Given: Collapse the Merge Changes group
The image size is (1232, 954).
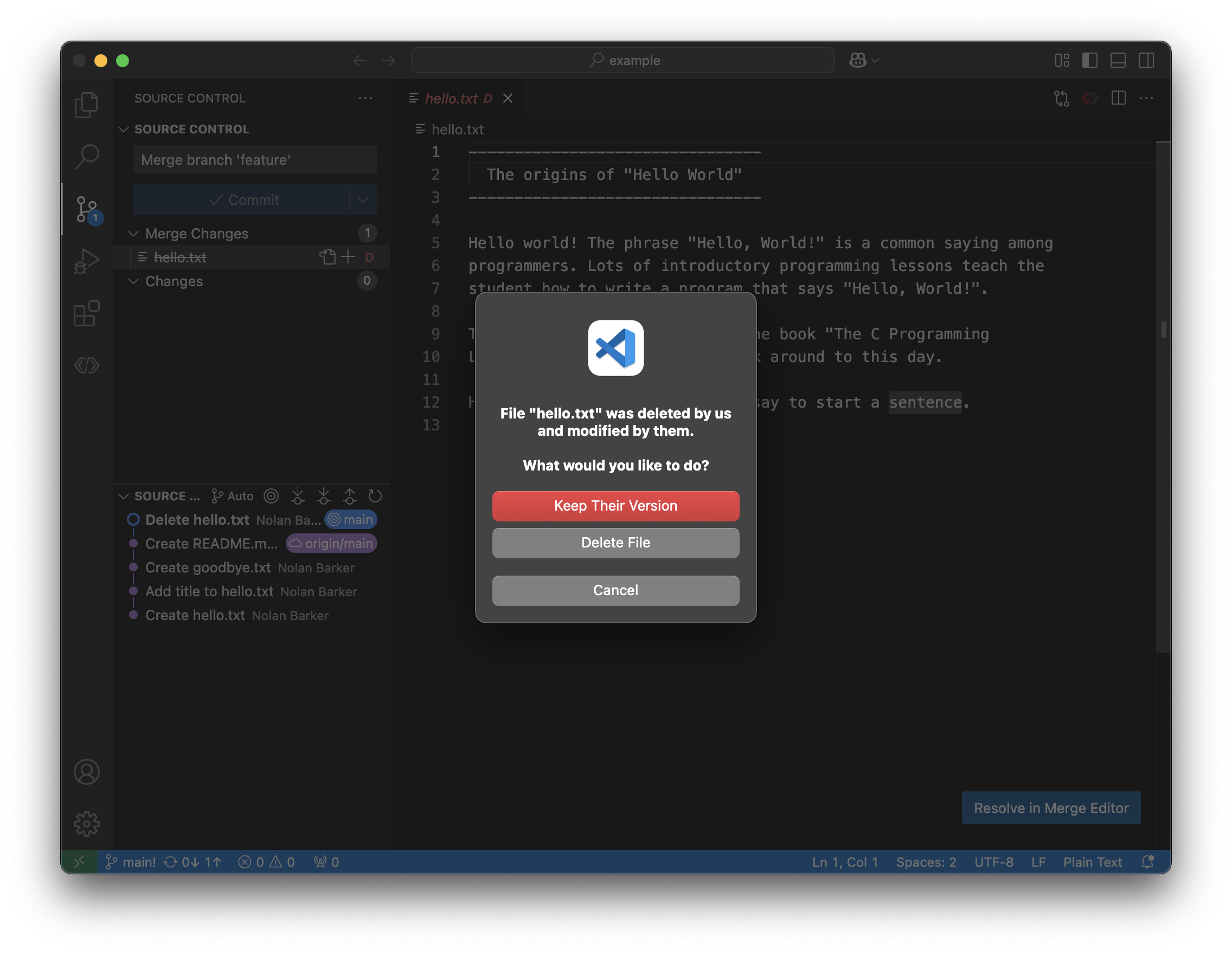Looking at the screenshot, I should [x=133, y=234].
